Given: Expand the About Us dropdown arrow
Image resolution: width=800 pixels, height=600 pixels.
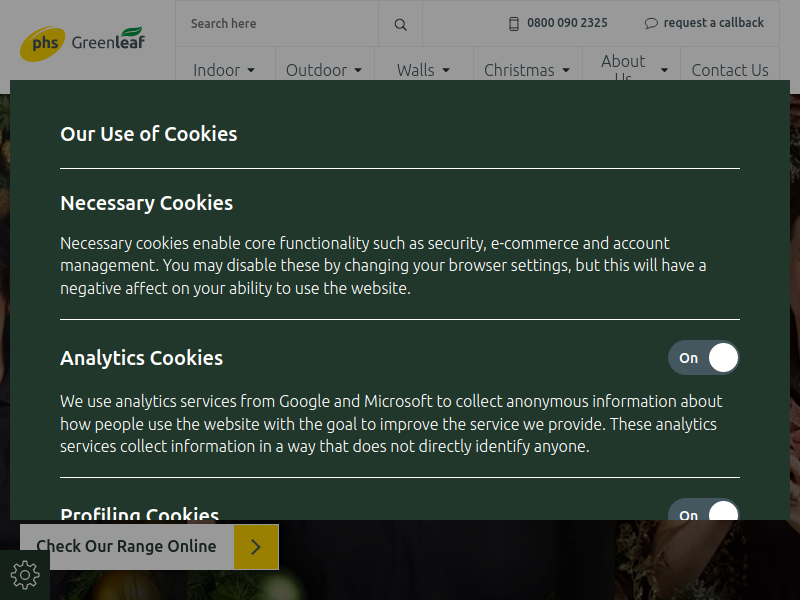Looking at the screenshot, I should pyautogui.click(x=664, y=70).
